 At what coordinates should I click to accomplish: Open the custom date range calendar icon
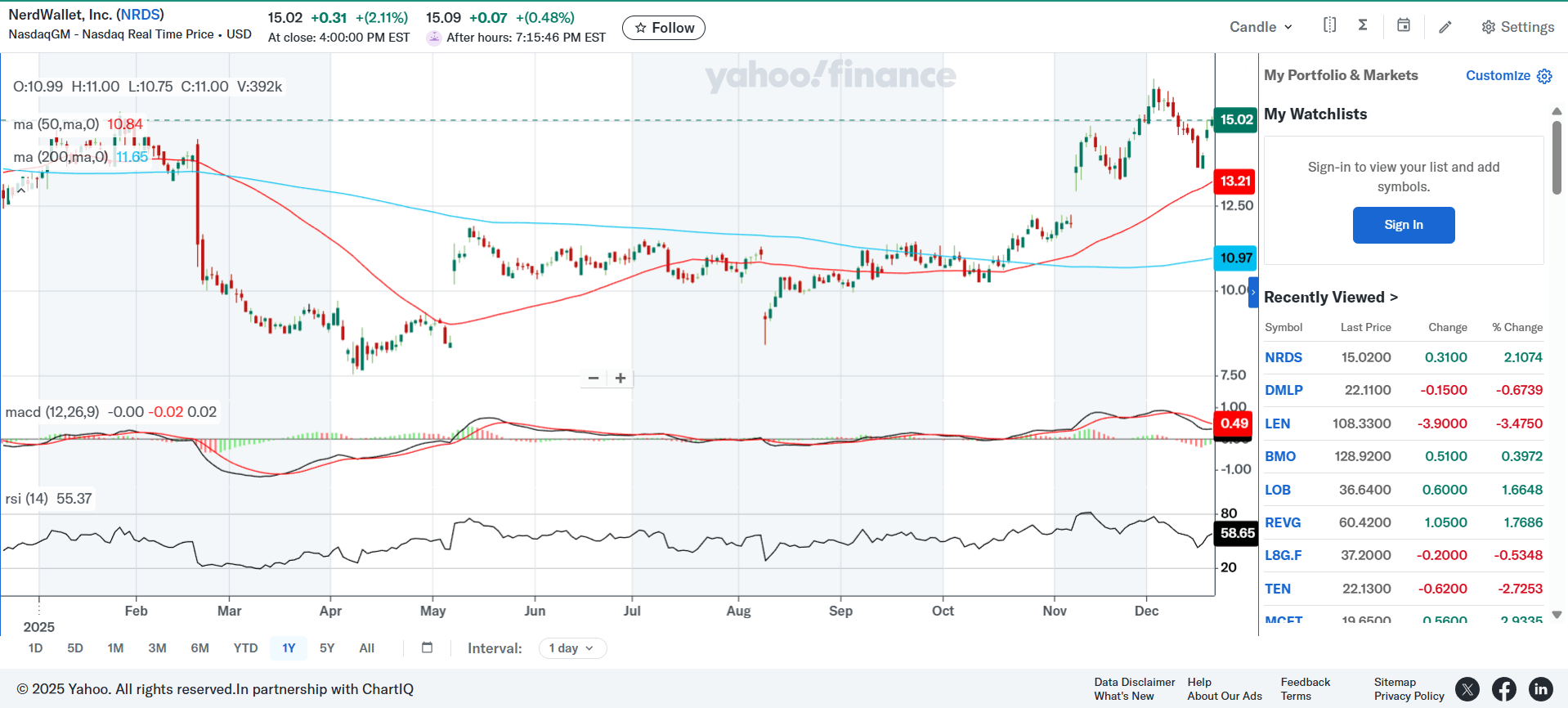(427, 648)
